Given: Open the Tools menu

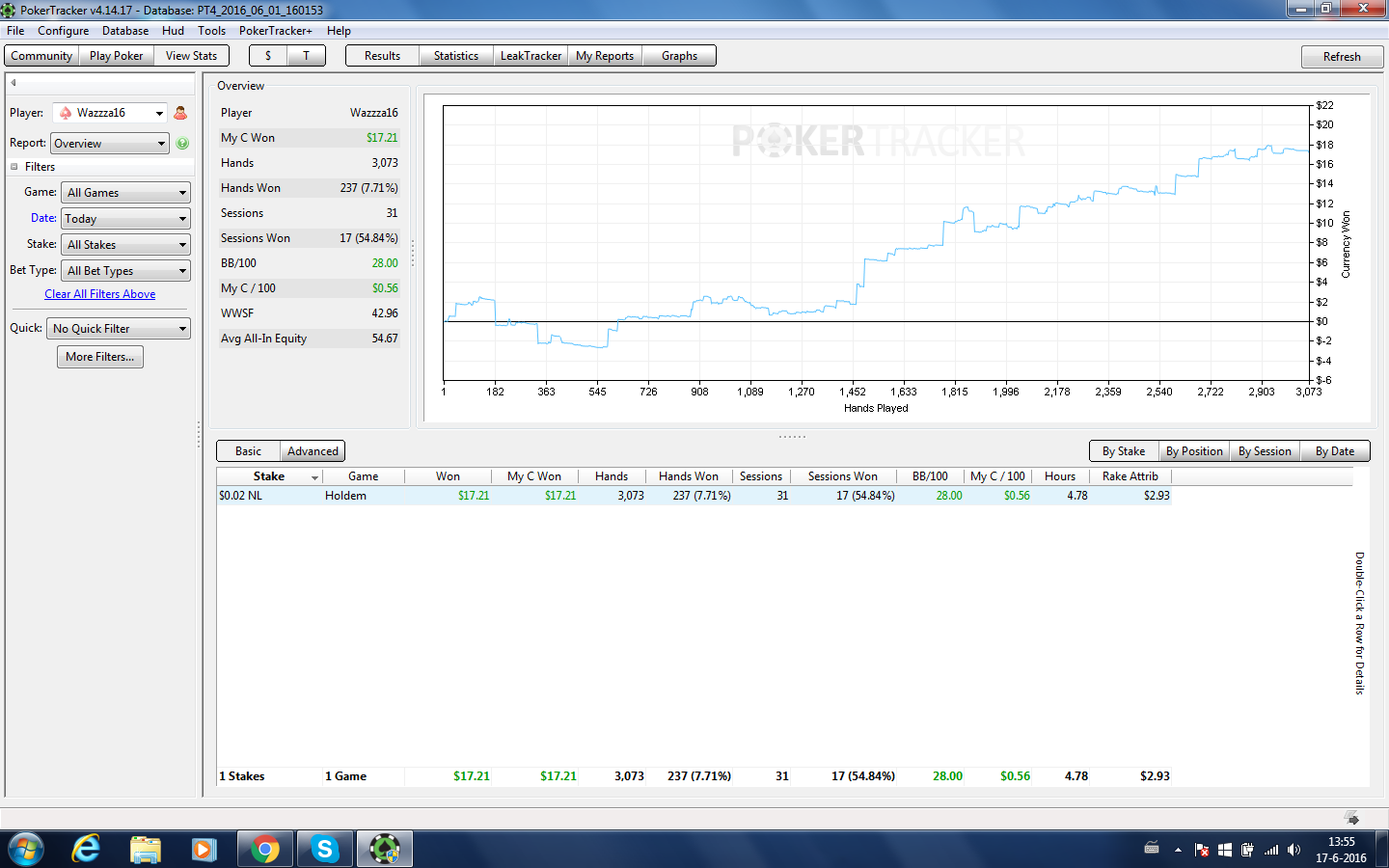Looking at the screenshot, I should pyautogui.click(x=211, y=31).
